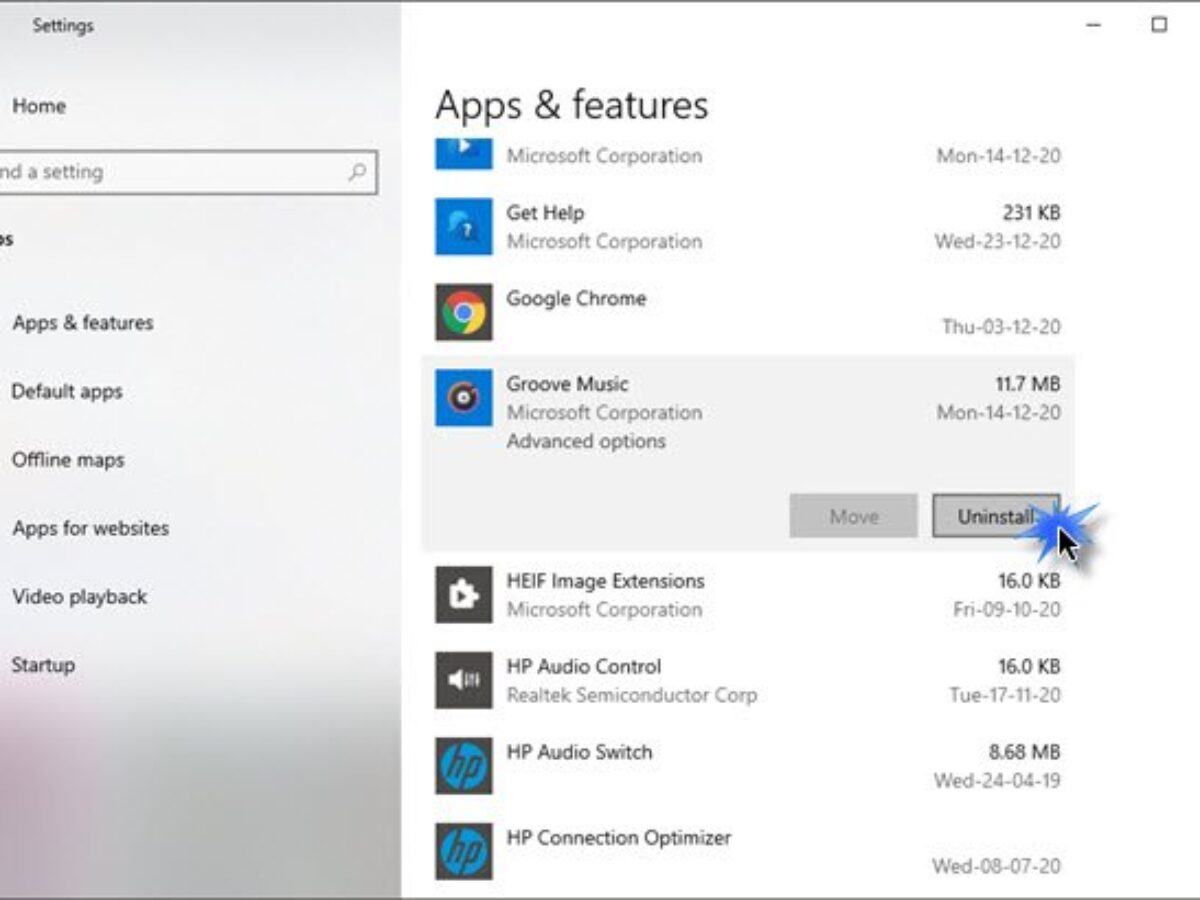This screenshot has height=900, width=1200.
Task: Maximize the Settings window
Action: point(1159,25)
